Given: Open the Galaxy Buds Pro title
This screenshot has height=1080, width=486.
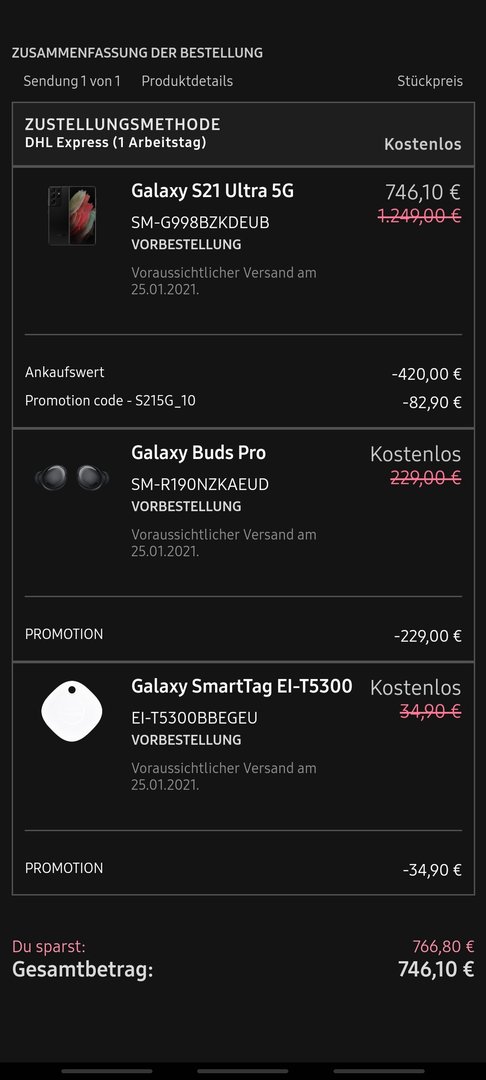Looking at the screenshot, I should point(198,453).
